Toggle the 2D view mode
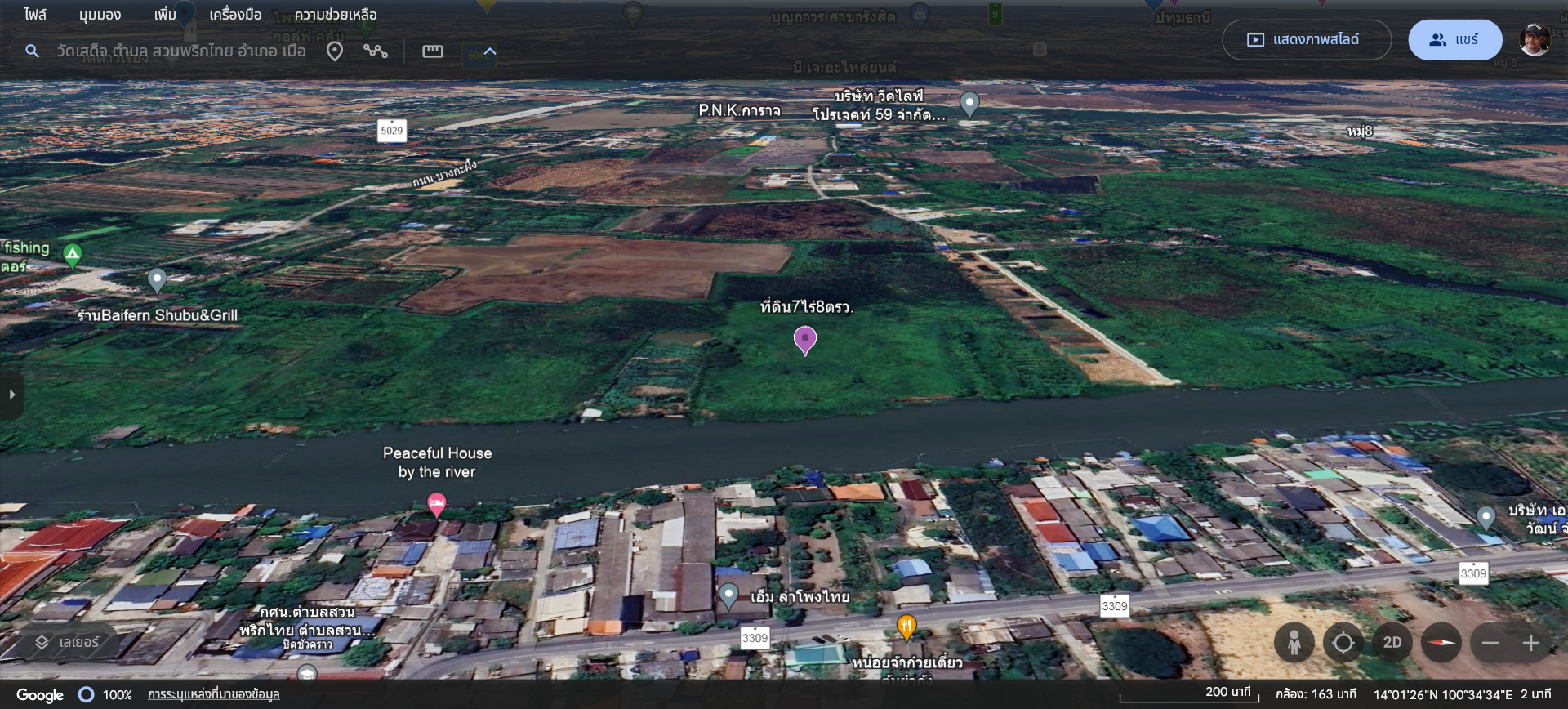The image size is (1568, 709). click(x=1392, y=643)
